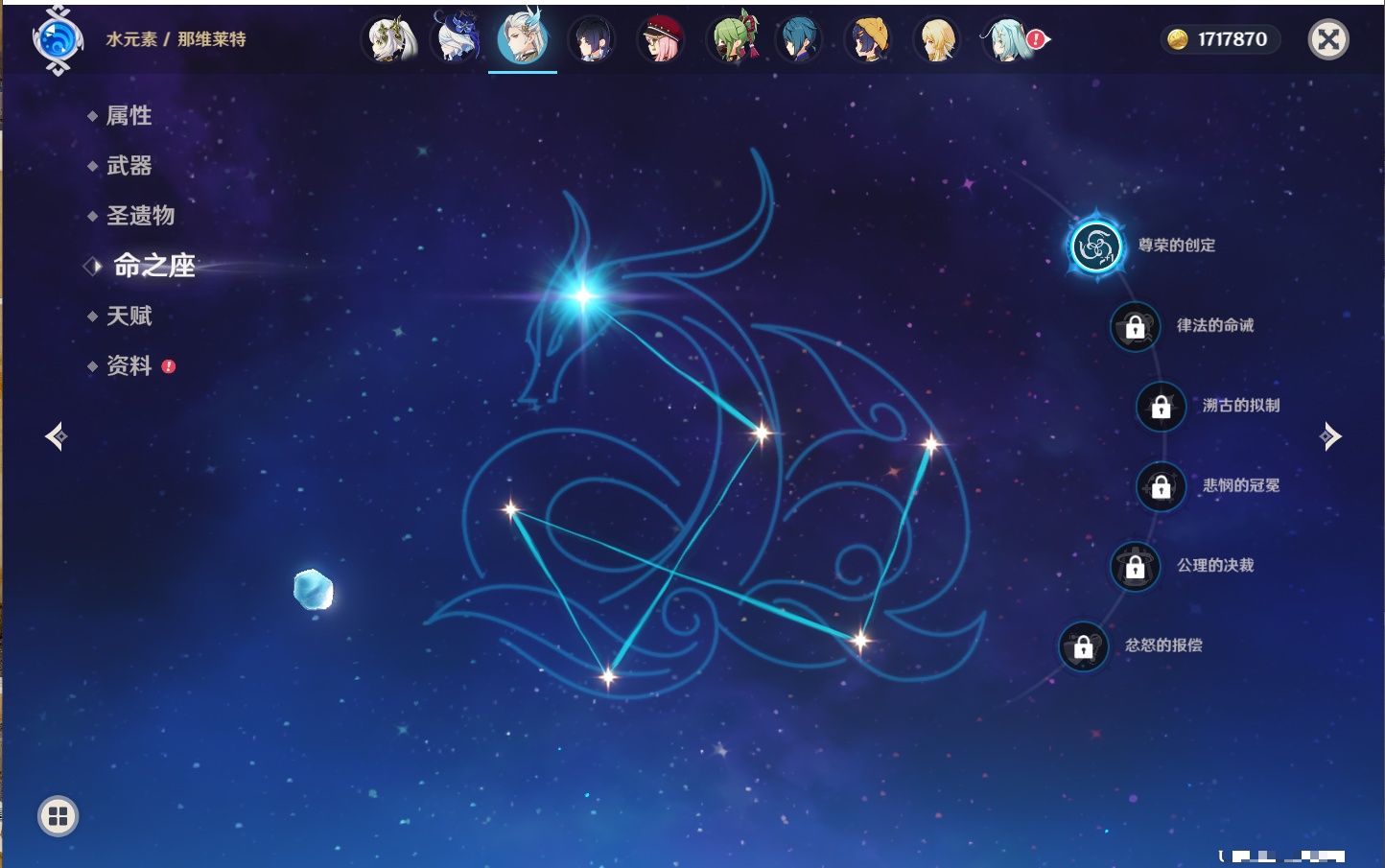Switch to the 武器 weapon tab
The width and height of the screenshot is (1385, 868).
tap(129, 166)
